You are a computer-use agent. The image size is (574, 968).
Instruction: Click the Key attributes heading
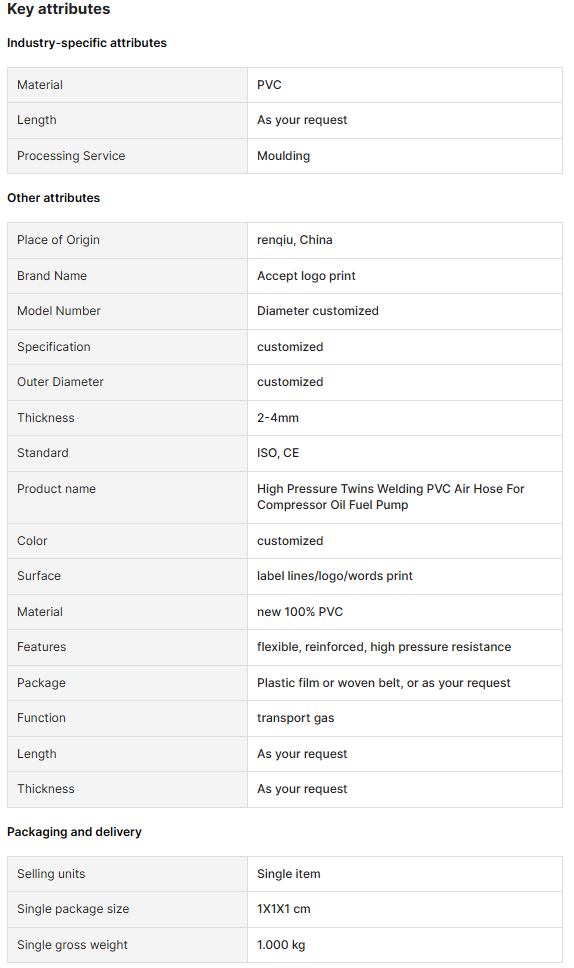point(59,9)
